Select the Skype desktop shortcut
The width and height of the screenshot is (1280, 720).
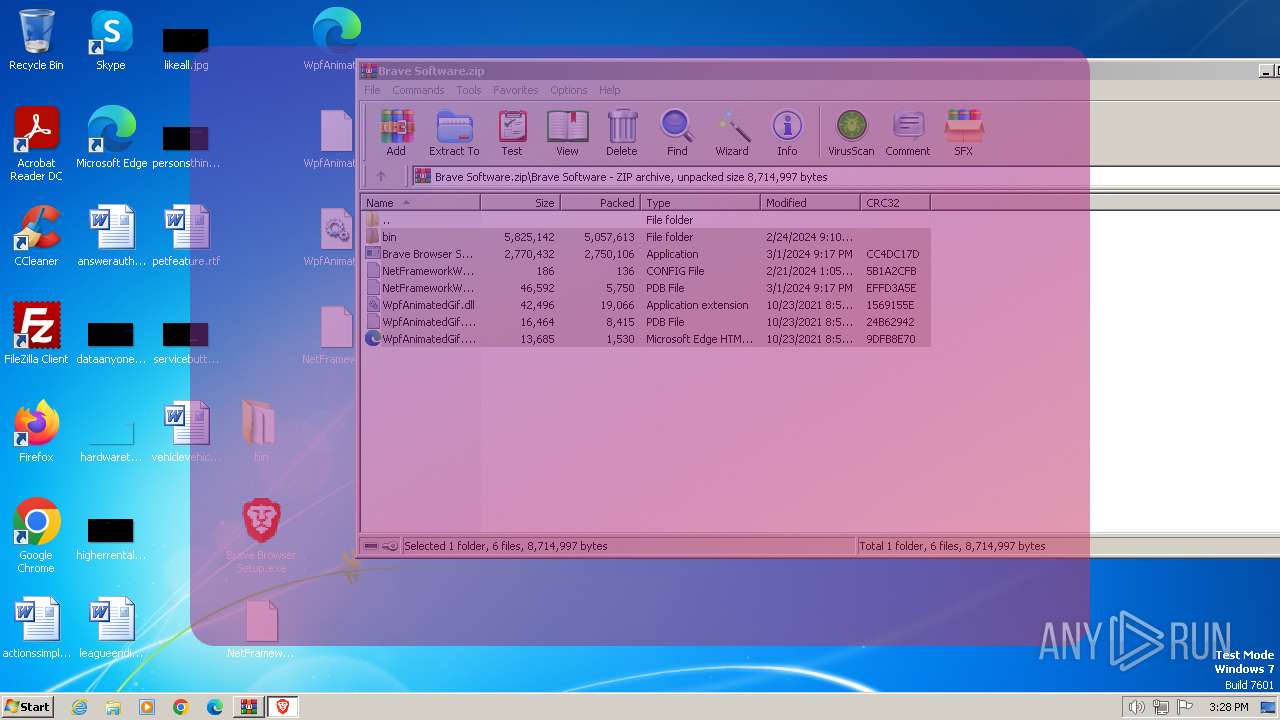(111, 40)
